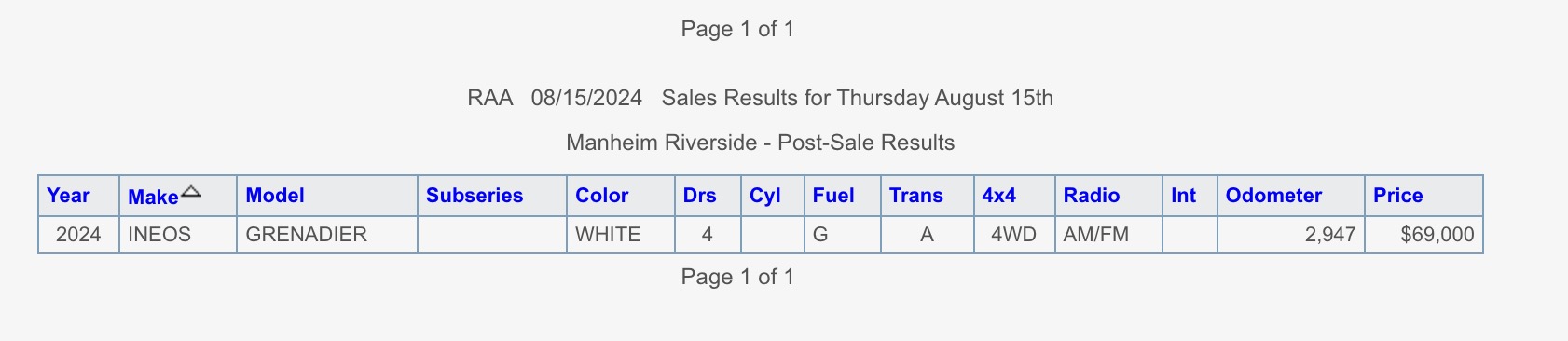The width and height of the screenshot is (1568, 341).
Task: Click the WHITE color cell
Action: click(620, 235)
